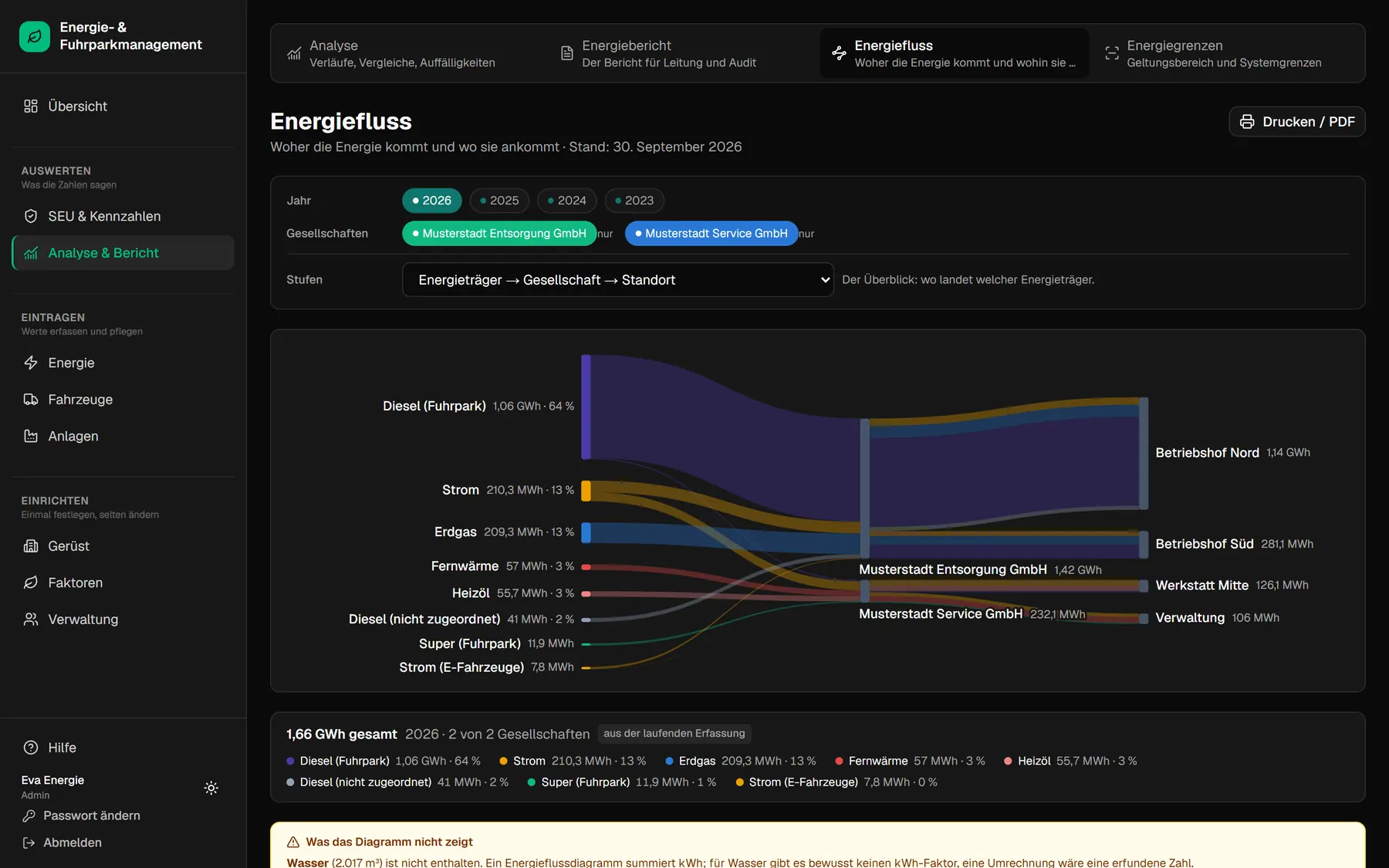Click the Abmelden logout icon

pyautogui.click(x=29, y=843)
